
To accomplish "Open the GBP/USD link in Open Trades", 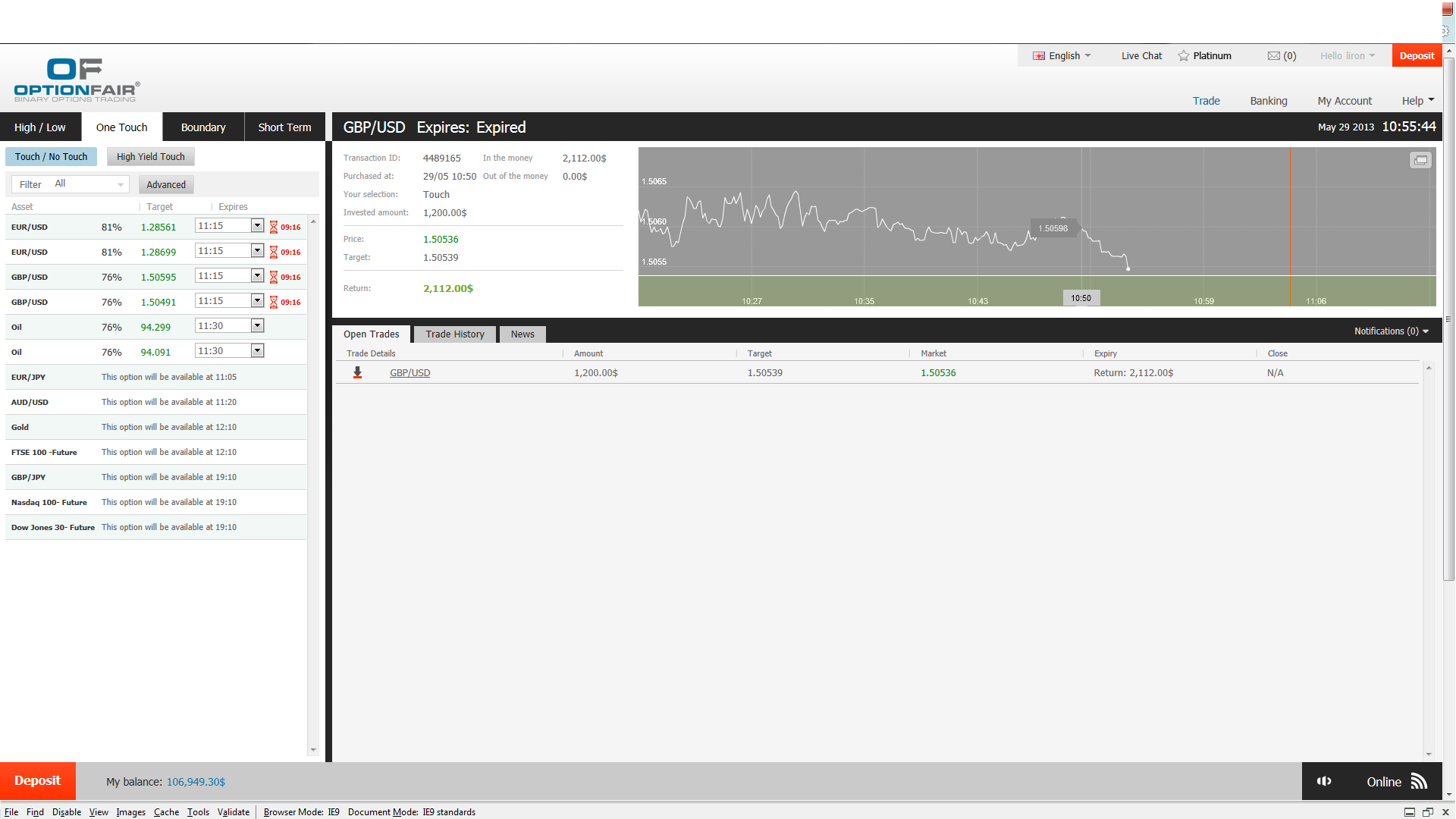I will click(x=409, y=373).
